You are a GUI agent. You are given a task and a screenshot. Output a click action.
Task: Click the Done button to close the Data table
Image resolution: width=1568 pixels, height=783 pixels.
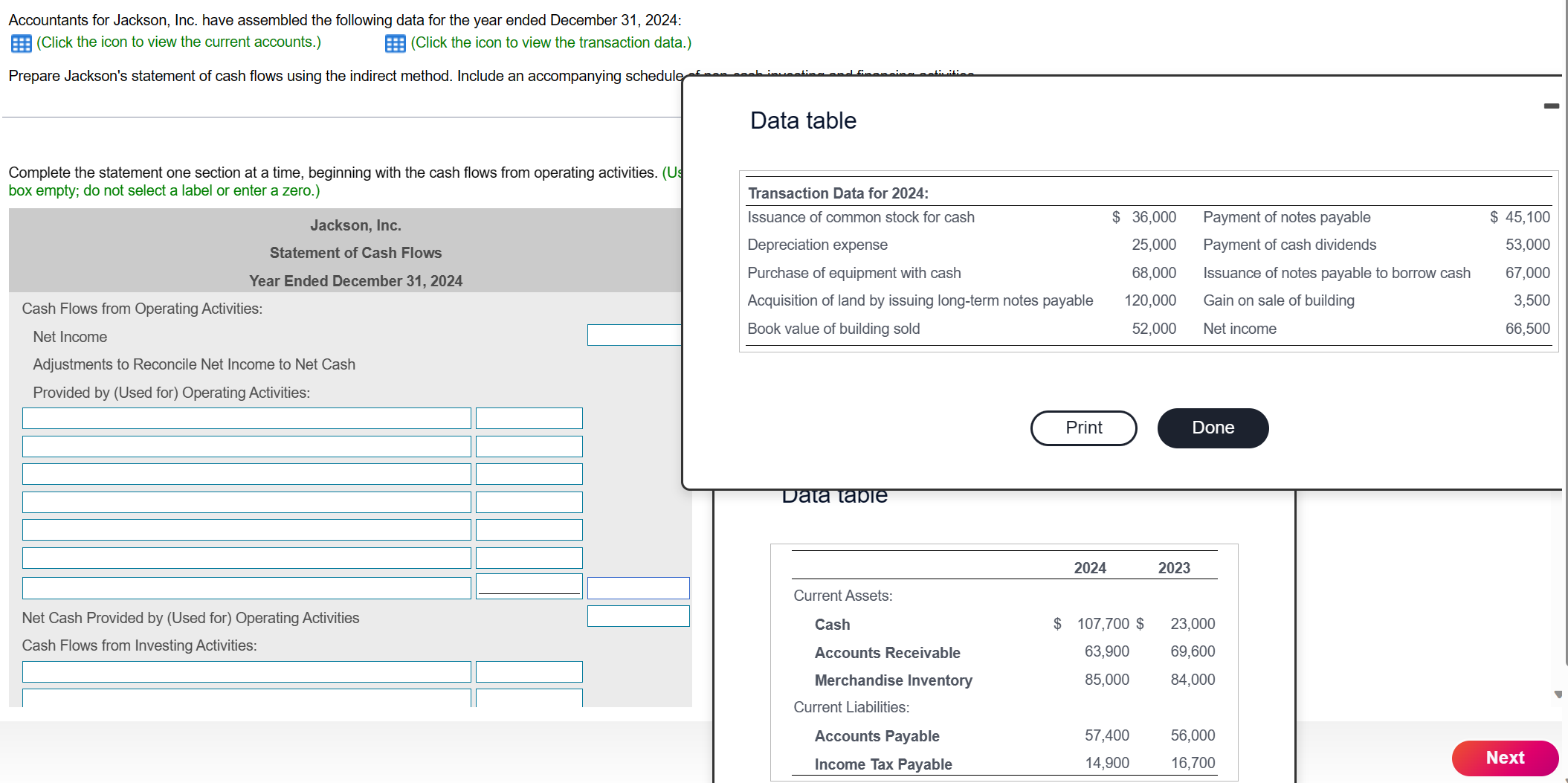pos(1212,428)
